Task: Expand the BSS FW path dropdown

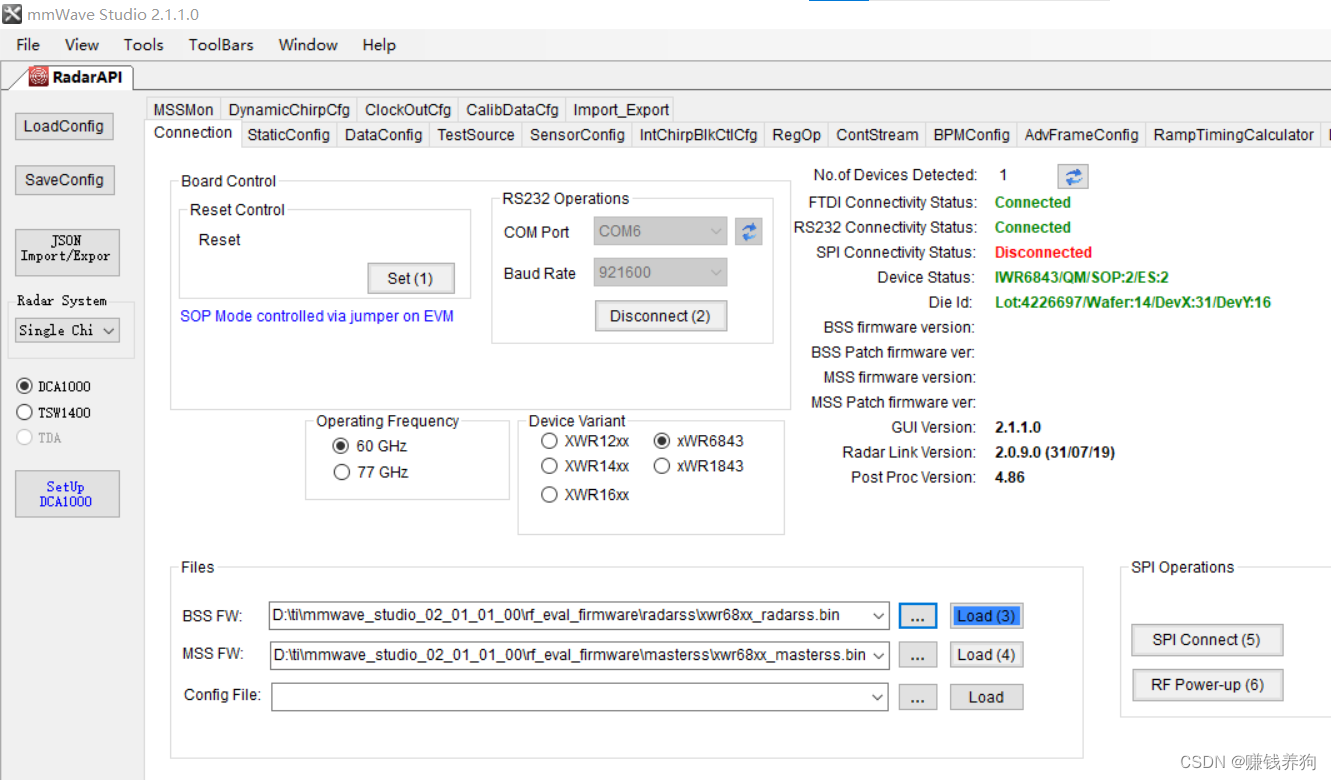Action: click(x=878, y=615)
